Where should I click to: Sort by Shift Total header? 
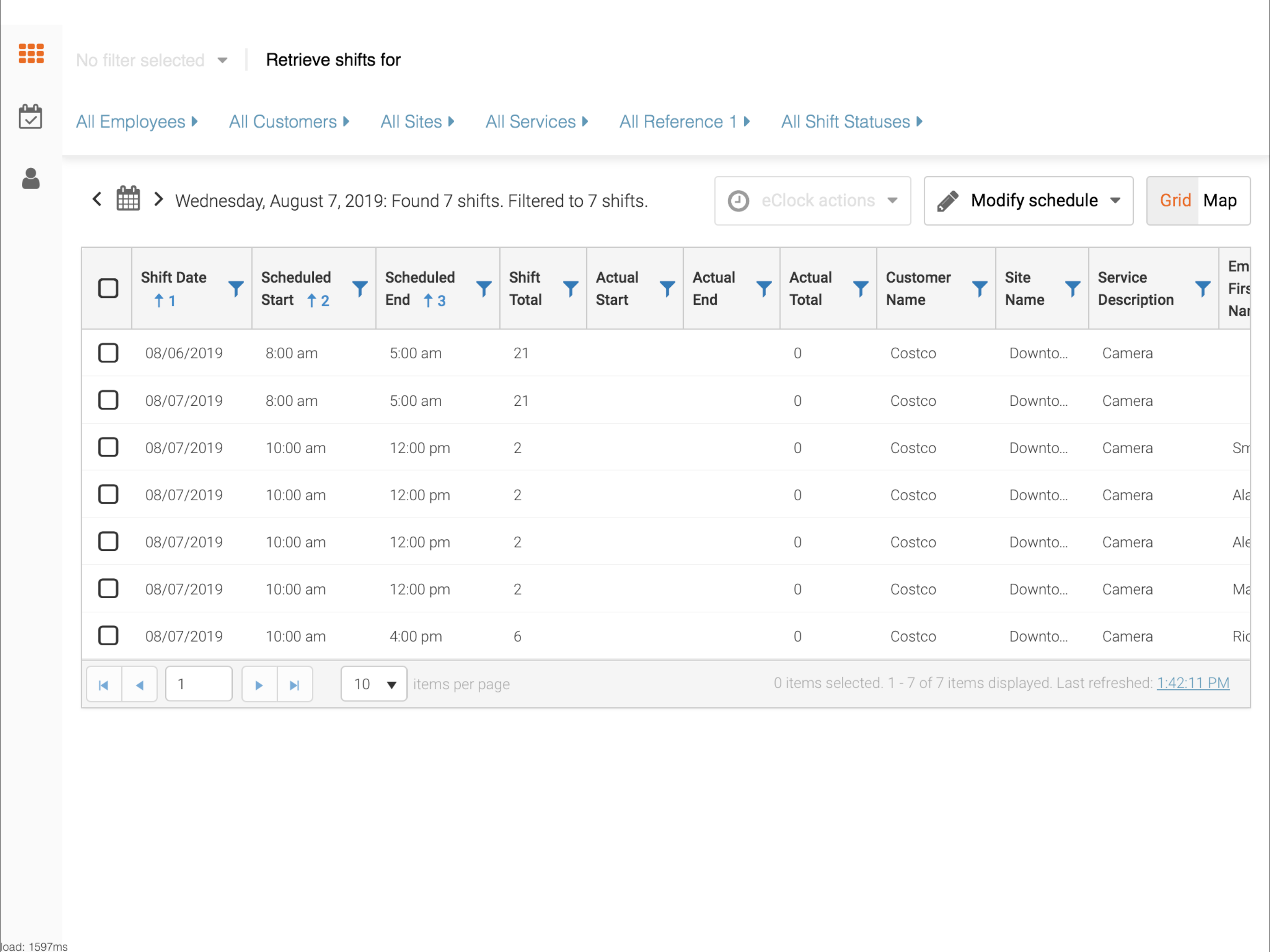click(x=525, y=288)
